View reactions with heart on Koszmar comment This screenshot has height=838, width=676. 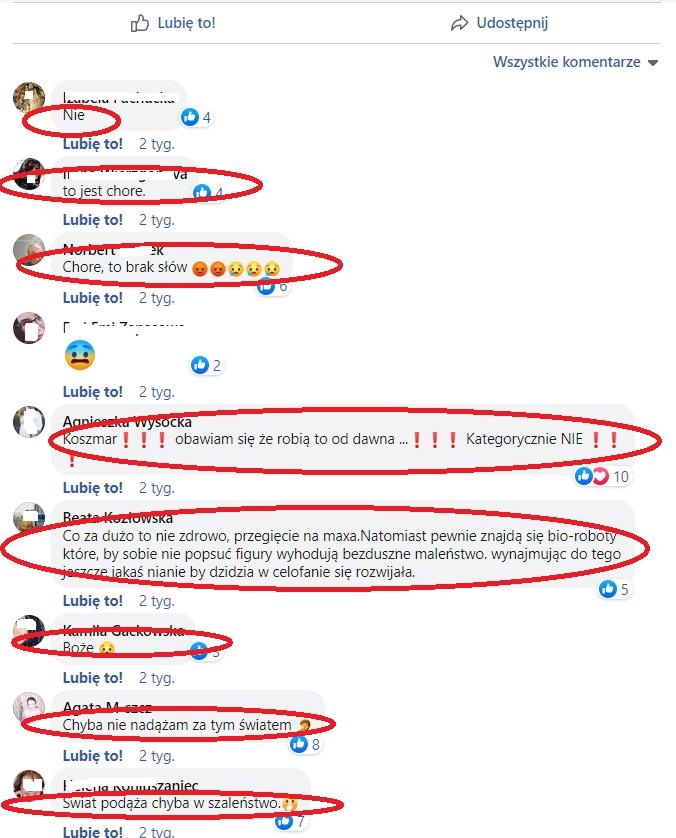(x=602, y=476)
